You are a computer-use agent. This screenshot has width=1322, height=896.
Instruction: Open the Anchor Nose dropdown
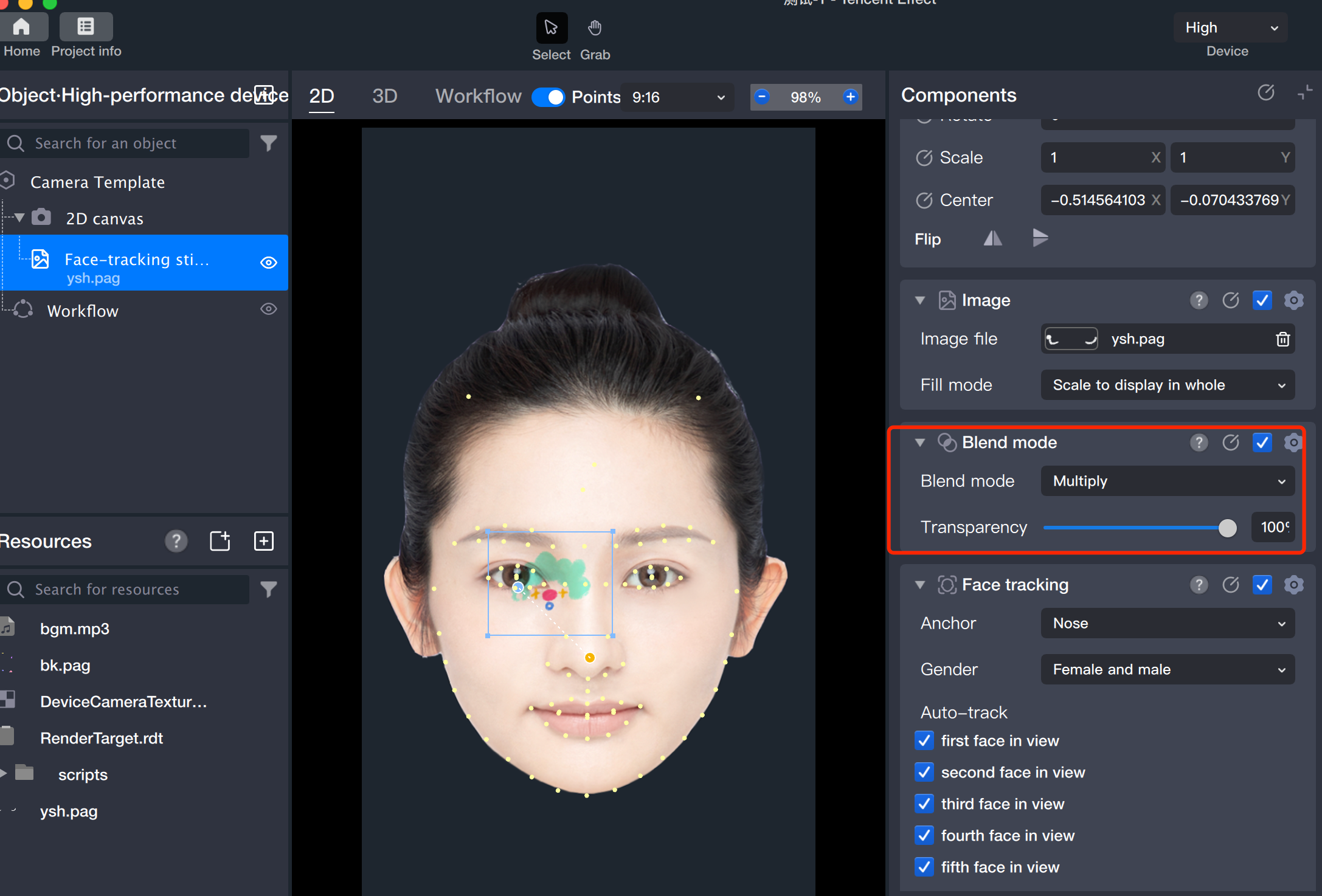[x=1167, y=624]
